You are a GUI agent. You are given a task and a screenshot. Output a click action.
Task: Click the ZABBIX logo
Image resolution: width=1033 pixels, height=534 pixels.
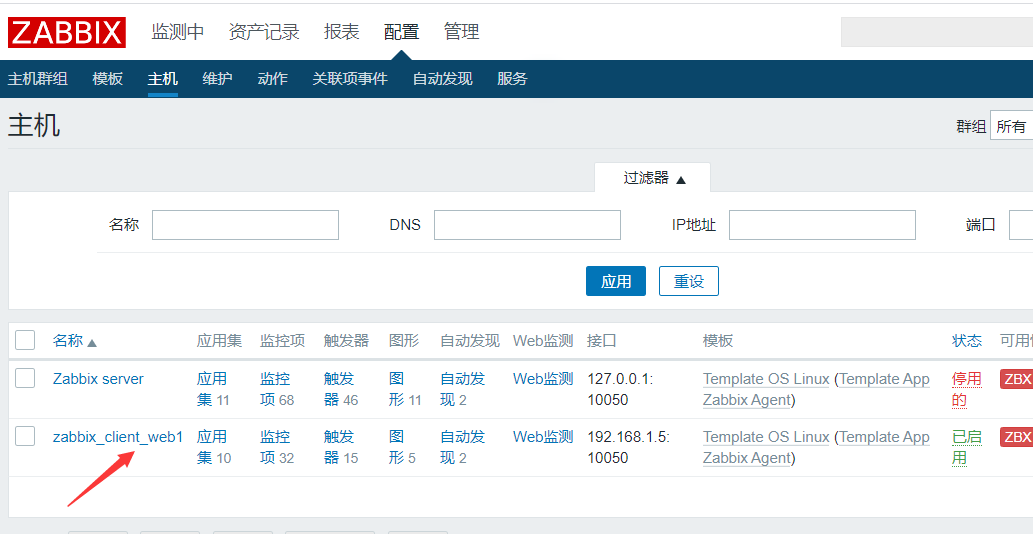pyautogui.click(x=67, y=32)
